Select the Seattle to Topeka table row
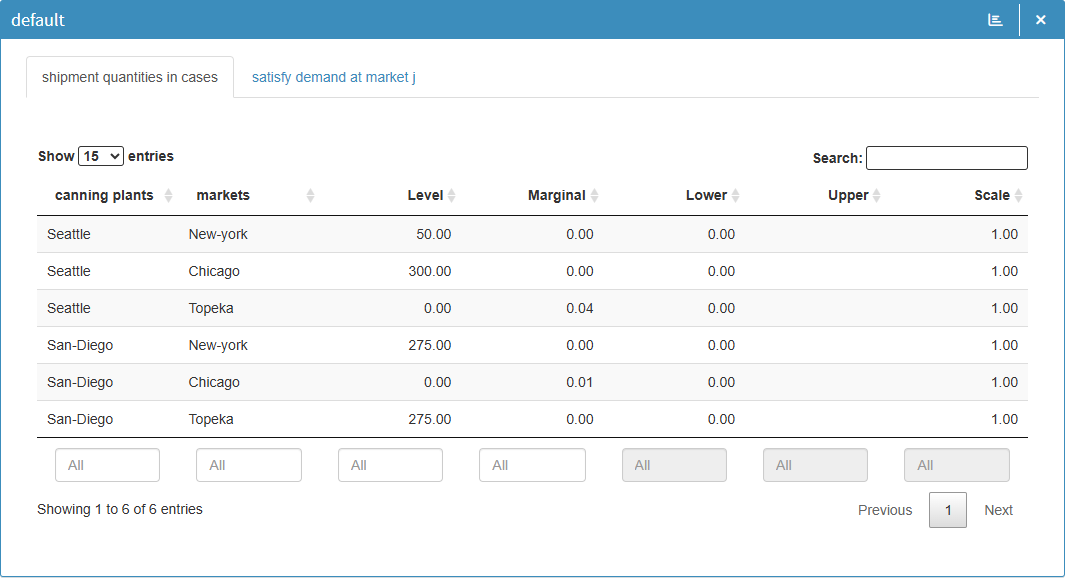 (x=400, y=308)
